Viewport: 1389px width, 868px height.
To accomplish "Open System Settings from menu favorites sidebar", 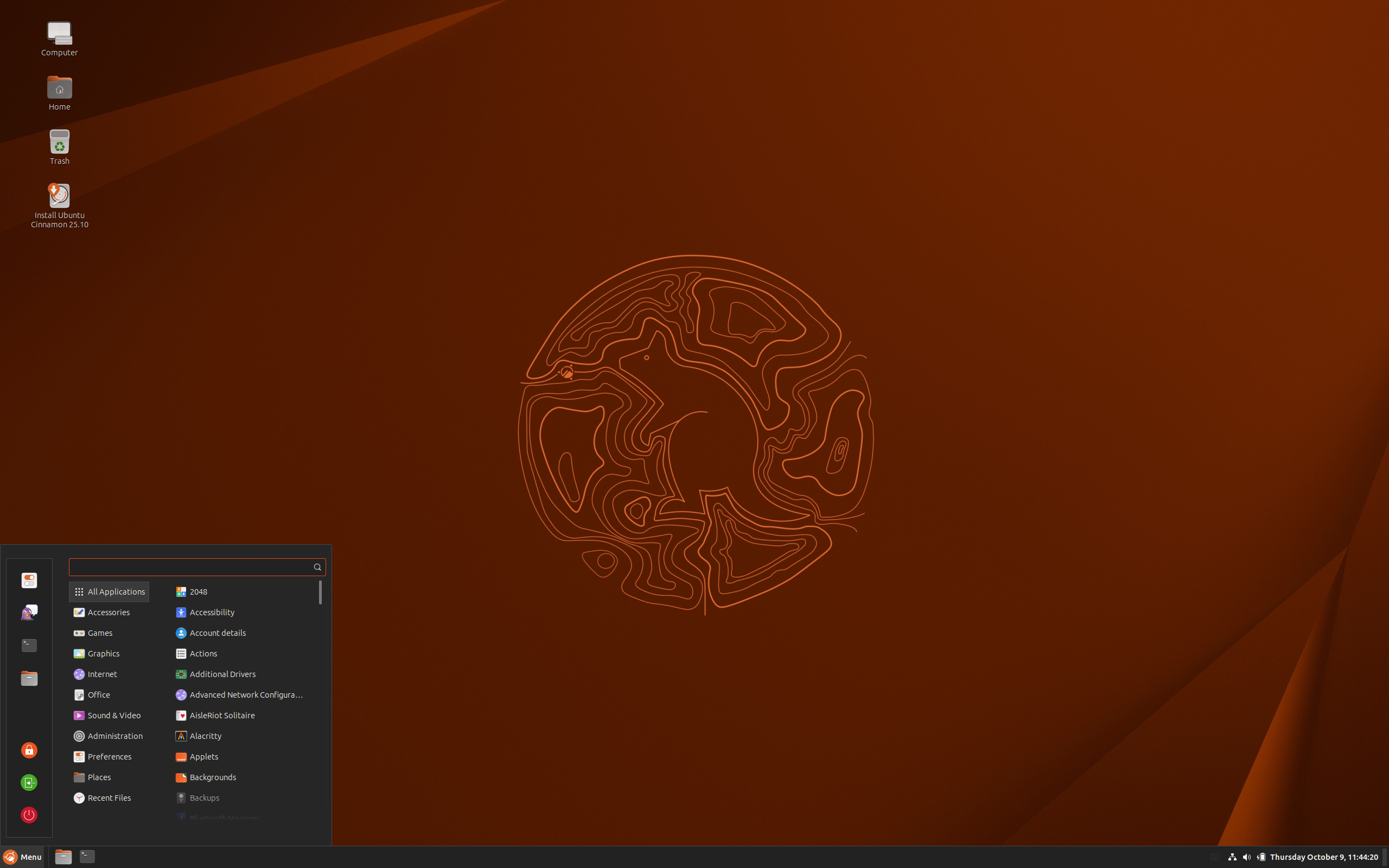I will click(x=29, y=580).
